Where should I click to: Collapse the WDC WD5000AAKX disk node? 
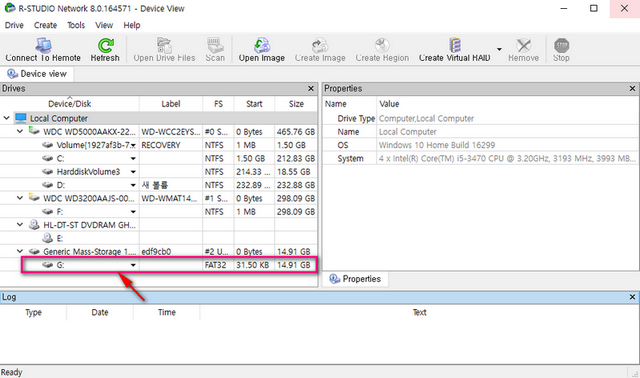[x=20, y=131]
